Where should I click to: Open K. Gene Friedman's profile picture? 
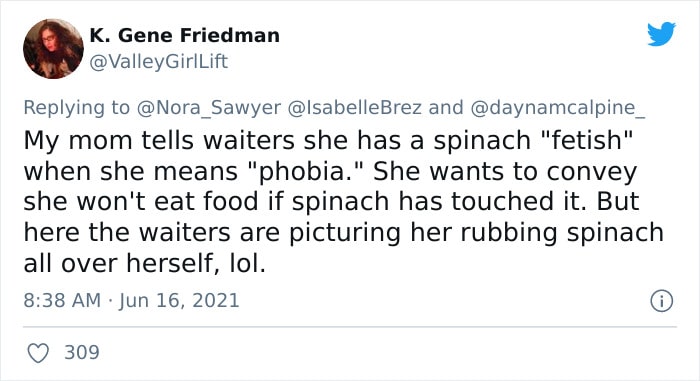coord(53,49)
